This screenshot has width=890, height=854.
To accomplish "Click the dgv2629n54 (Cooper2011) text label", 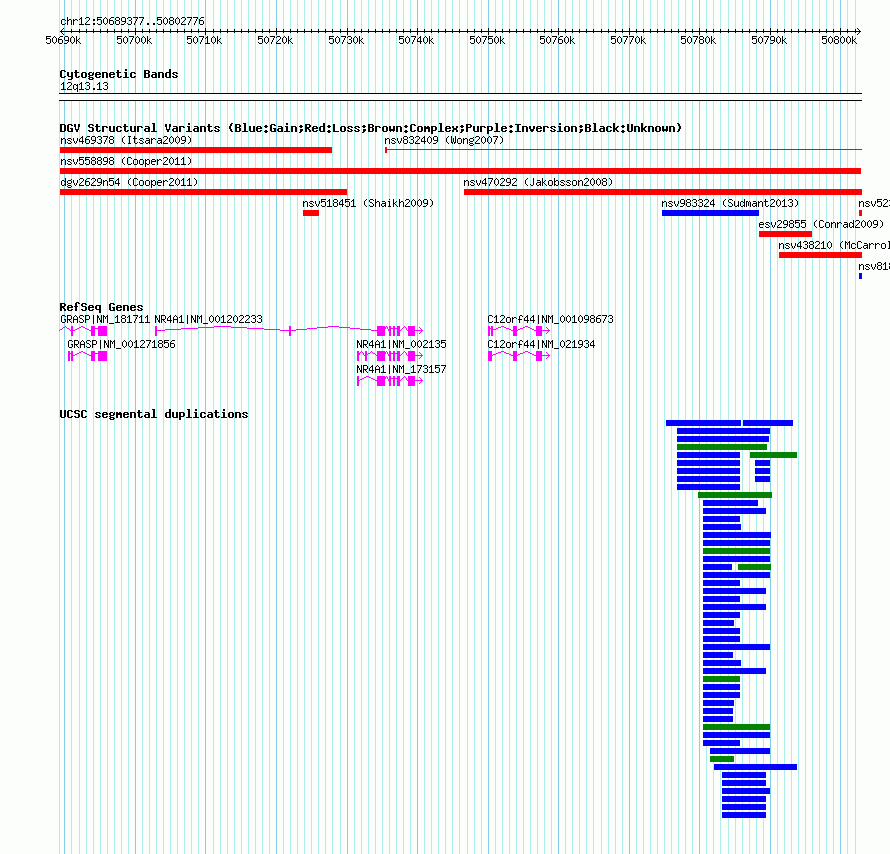I will tap(129, 182).
